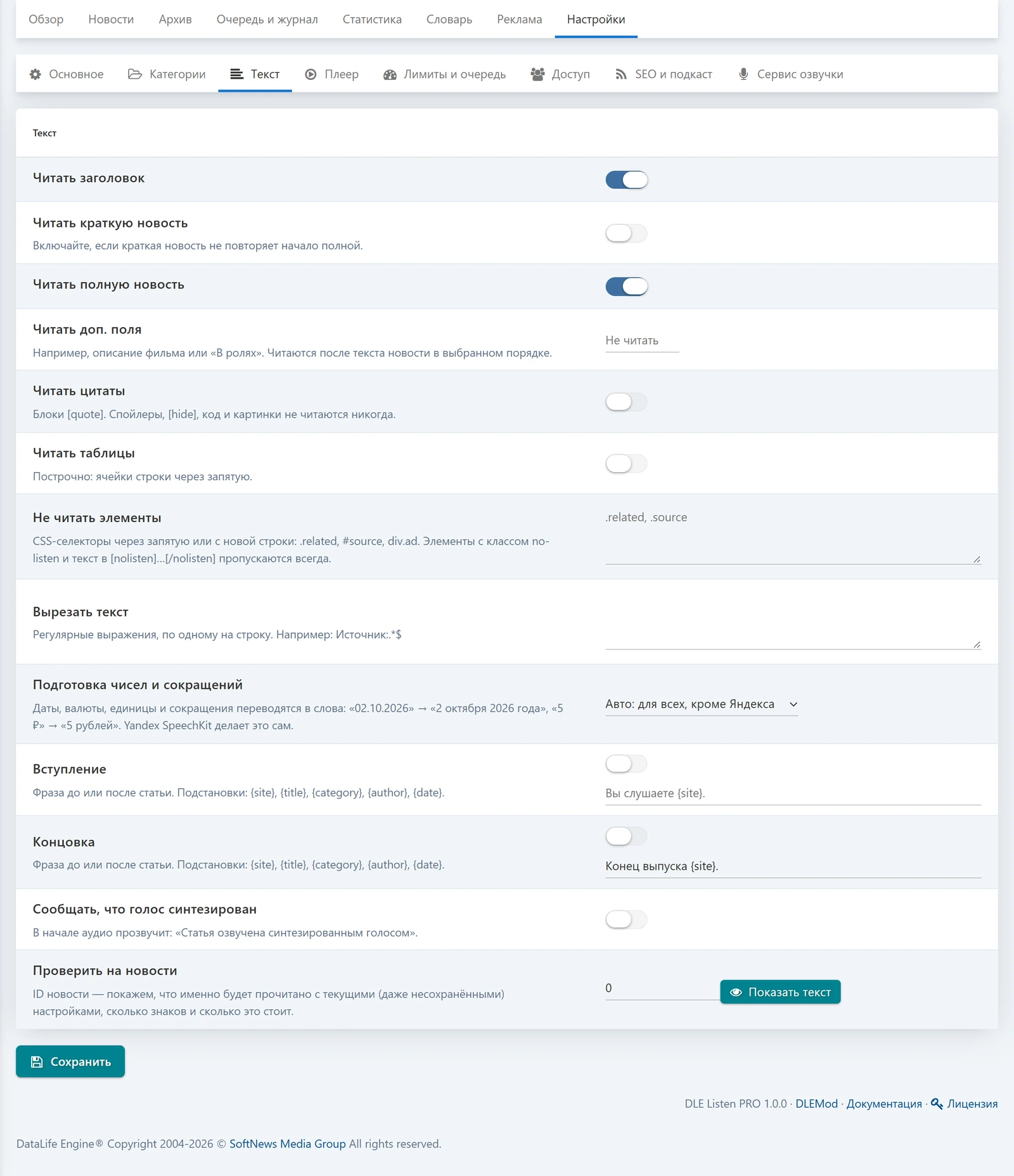Click the floppy disk icon in Сохранить button

coord(37,1061)
